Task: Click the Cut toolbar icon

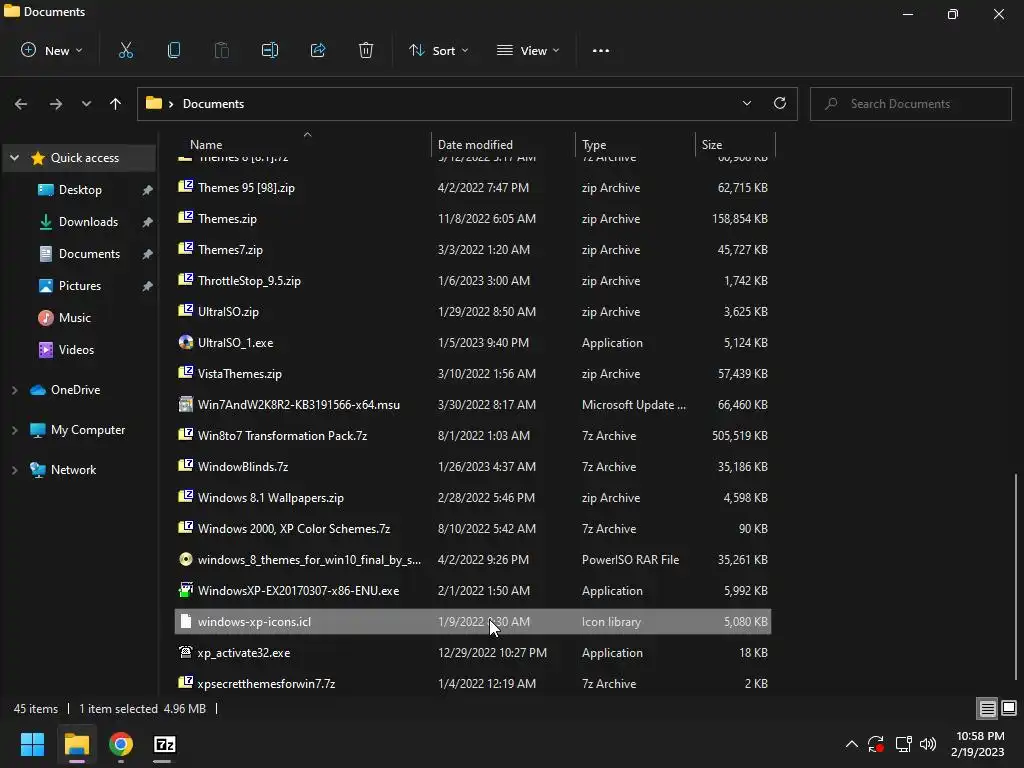Action: click(x=125, y=50)
